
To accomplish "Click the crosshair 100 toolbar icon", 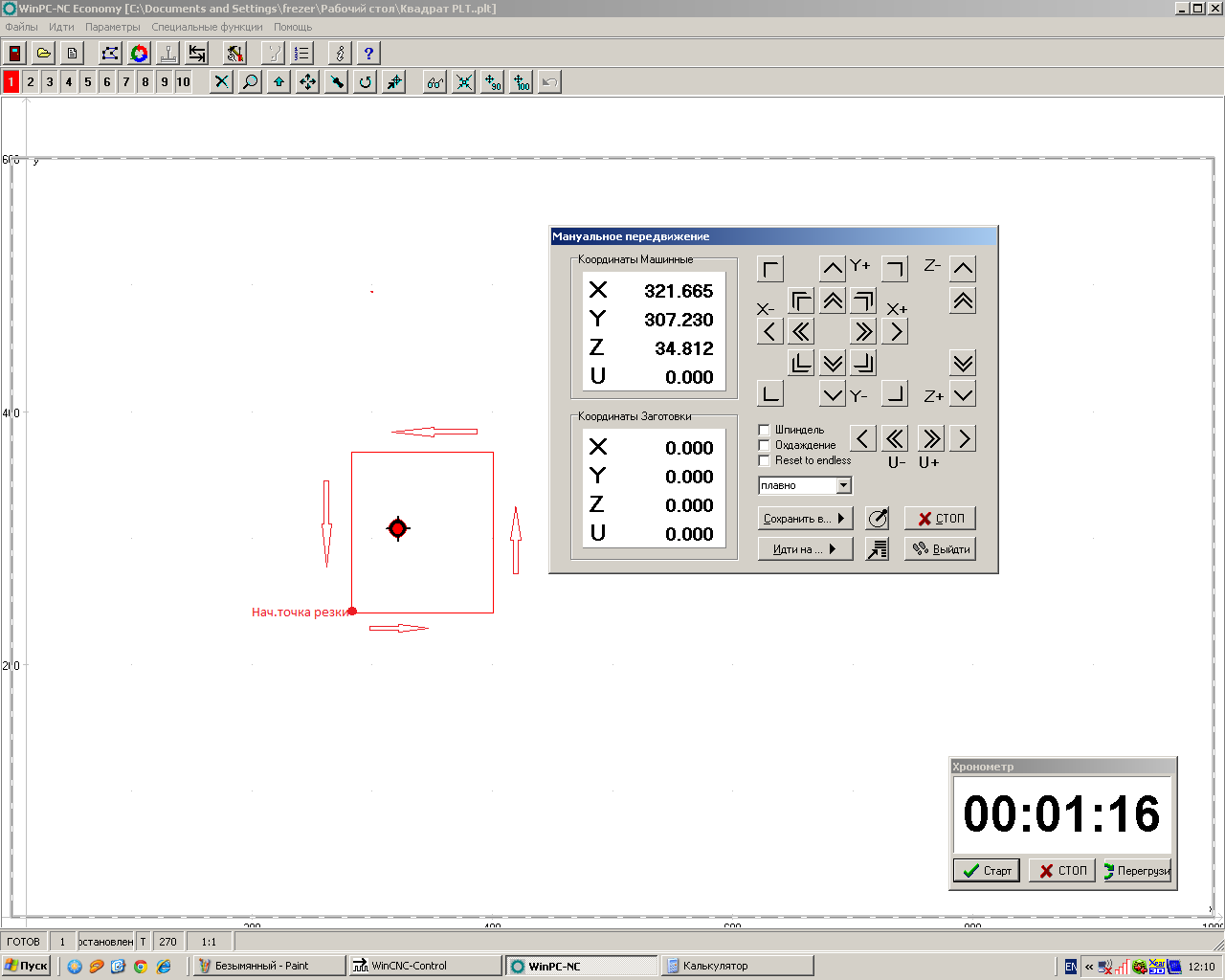I will 521,82.
